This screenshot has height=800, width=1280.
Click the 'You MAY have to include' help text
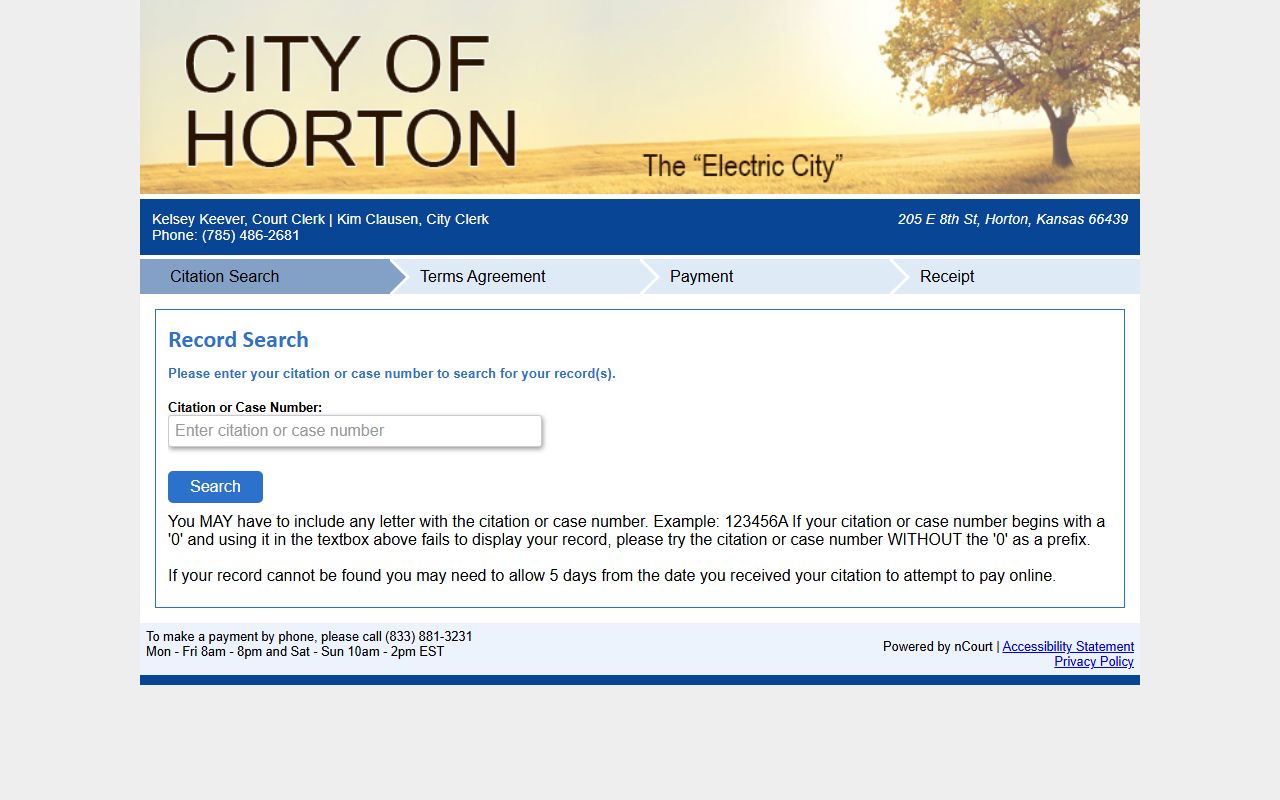tap(637, 531)
